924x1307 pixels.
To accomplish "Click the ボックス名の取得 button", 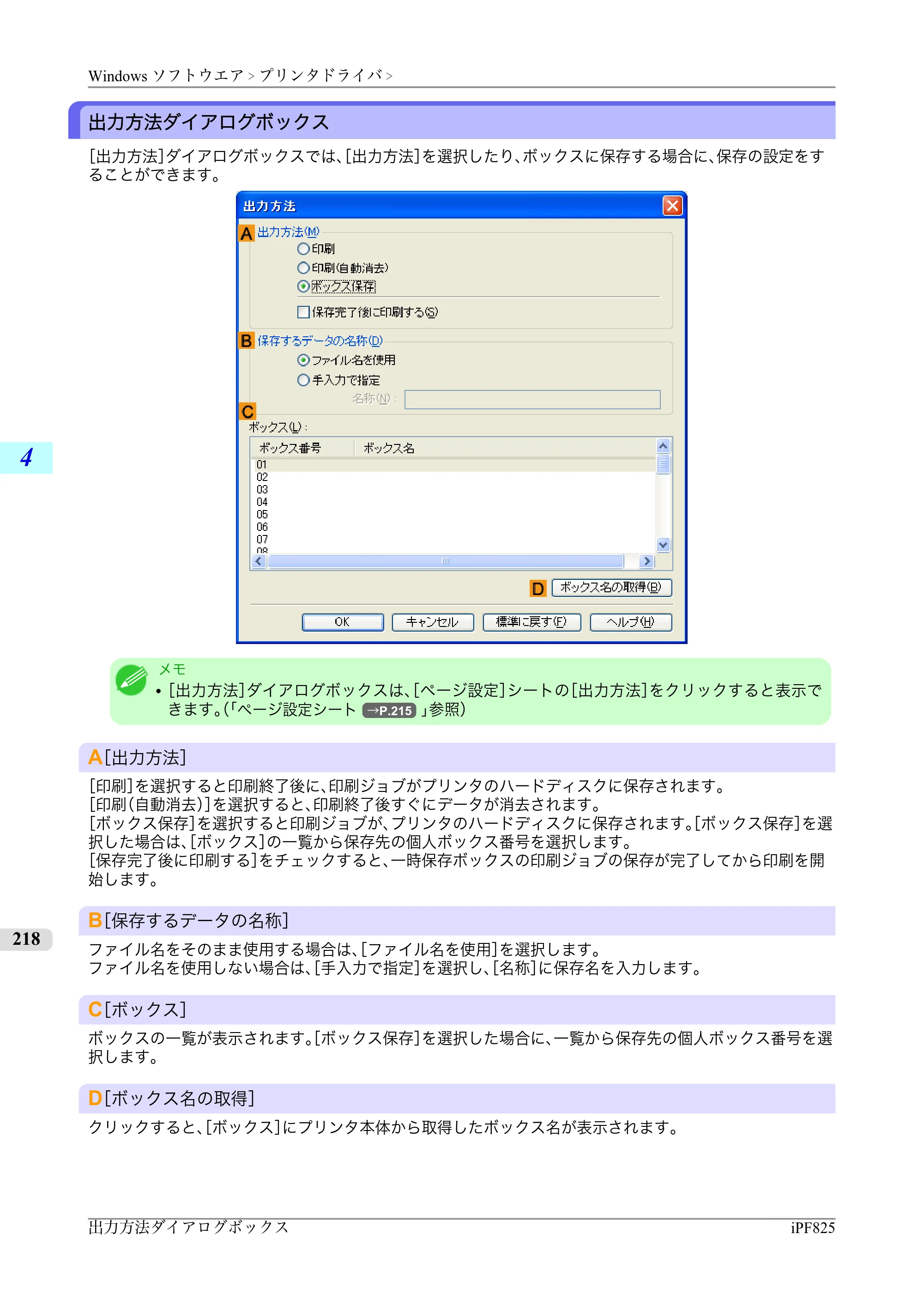I will [x=612, y=588].
